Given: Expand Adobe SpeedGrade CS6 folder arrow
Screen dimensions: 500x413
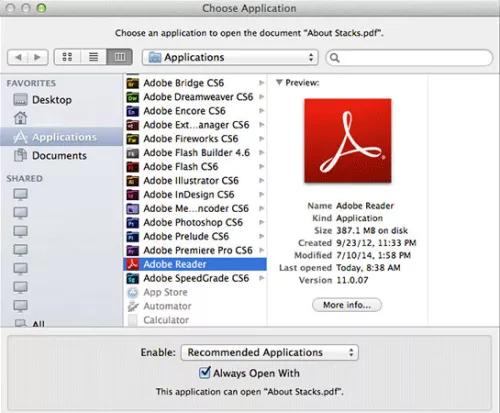Looking at the screenshot, I should click(262, 278).
